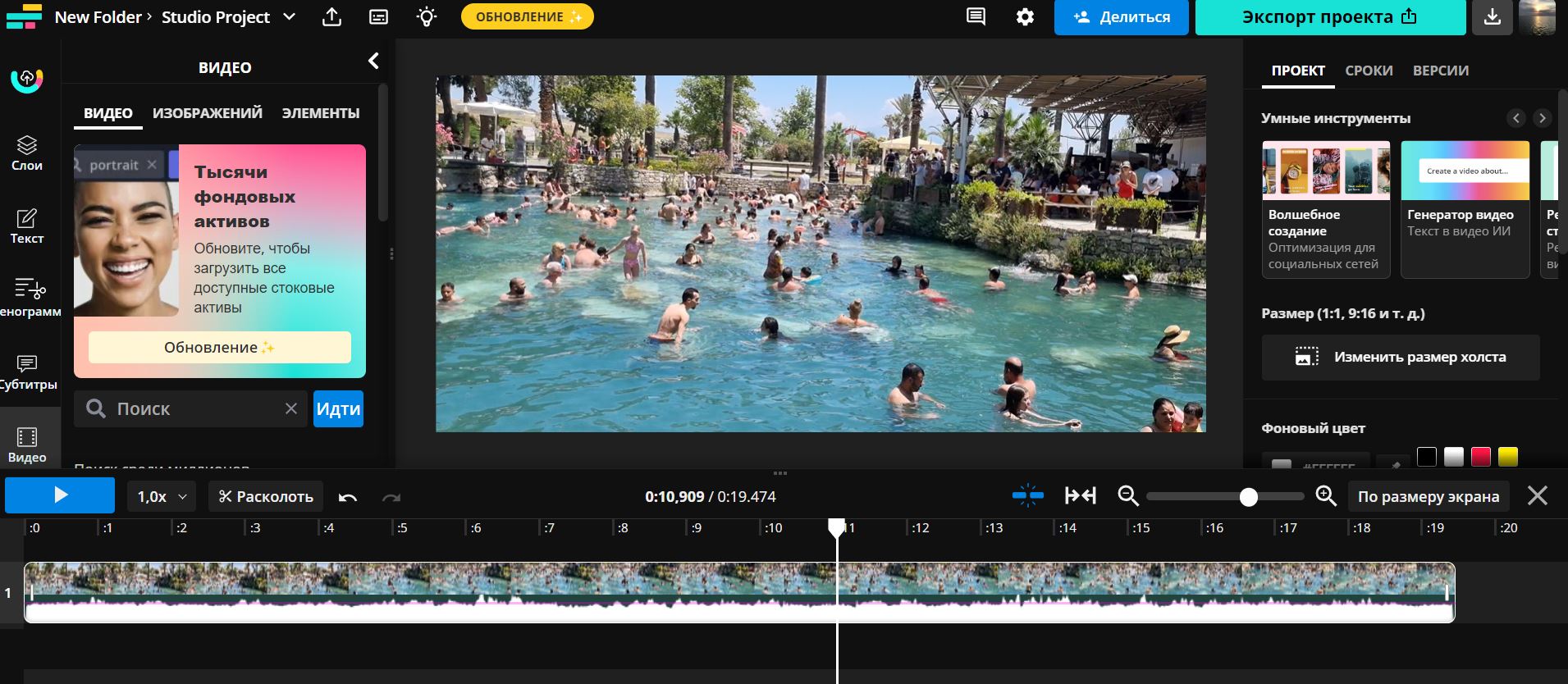The image size is (1568, 684).
Task: Zoom in timeline with plus magnifier
Action: [1326, 495]
